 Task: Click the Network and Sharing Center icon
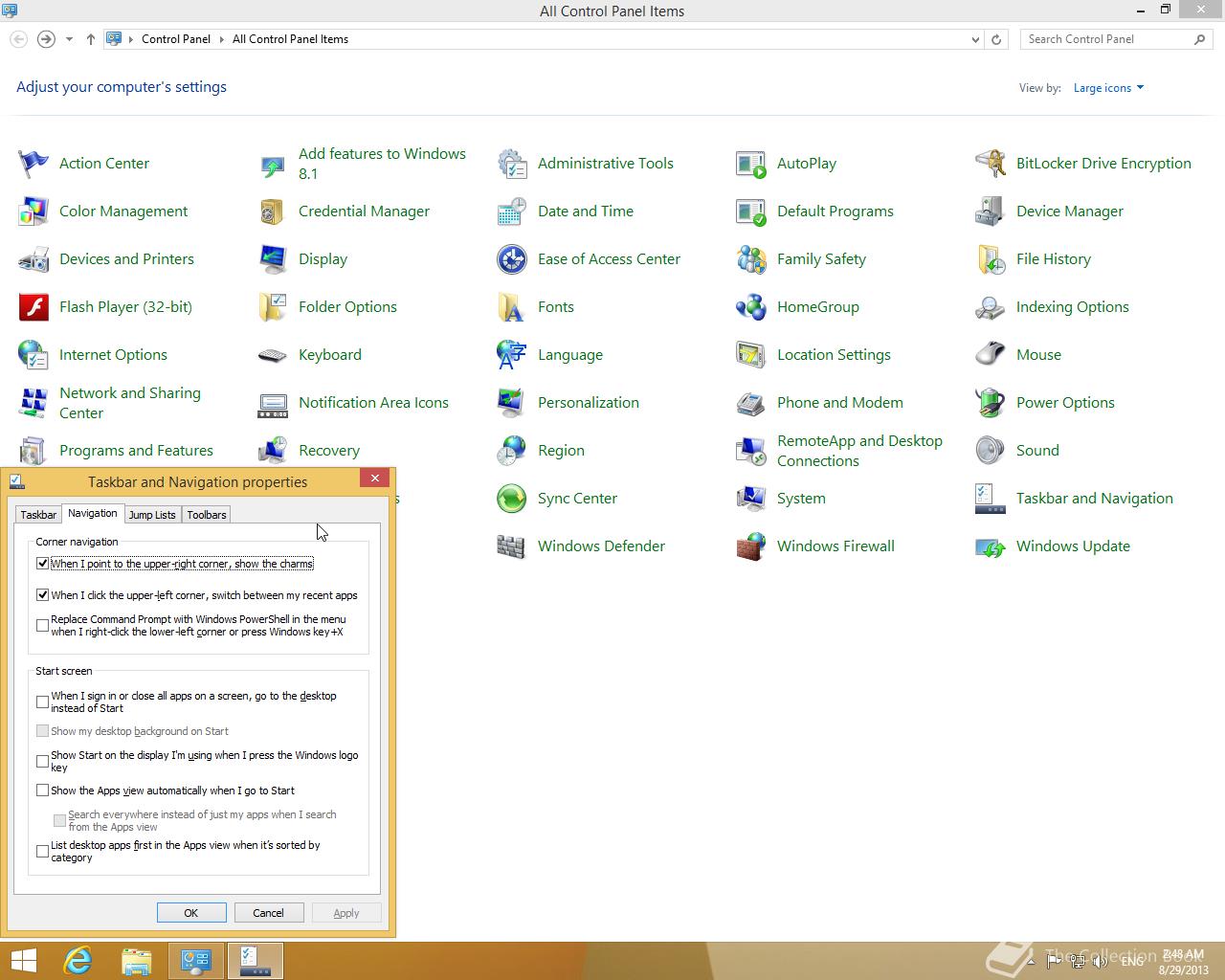(x=33, y=403)
